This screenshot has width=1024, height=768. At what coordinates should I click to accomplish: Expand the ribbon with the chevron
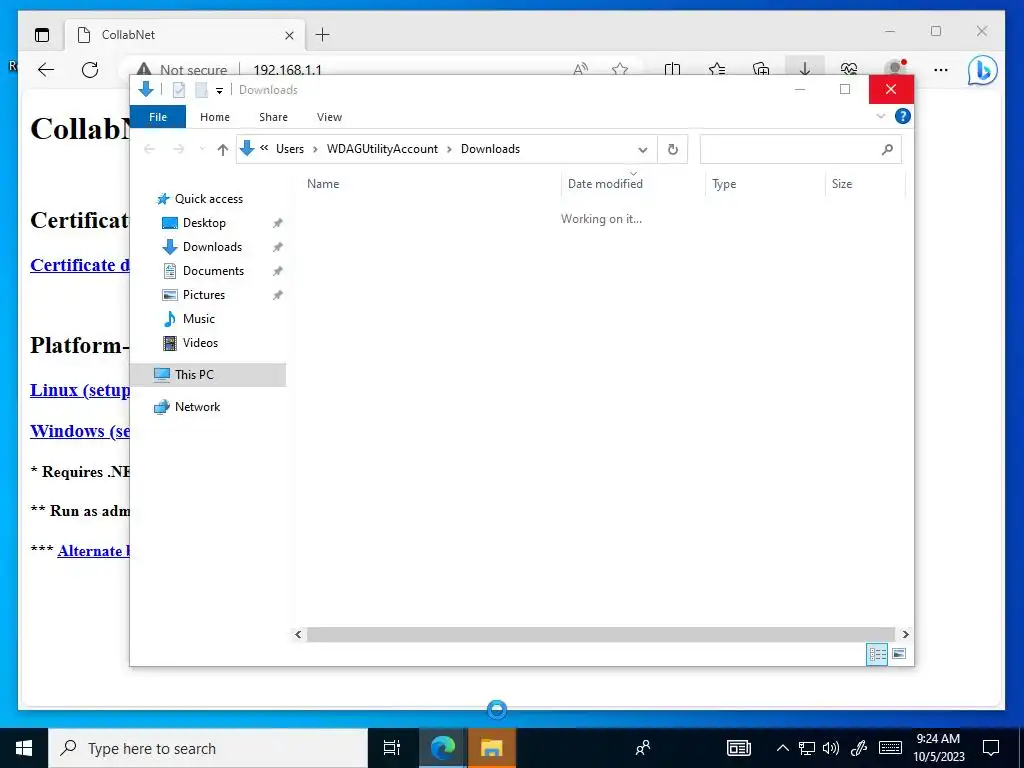(880, 116)
